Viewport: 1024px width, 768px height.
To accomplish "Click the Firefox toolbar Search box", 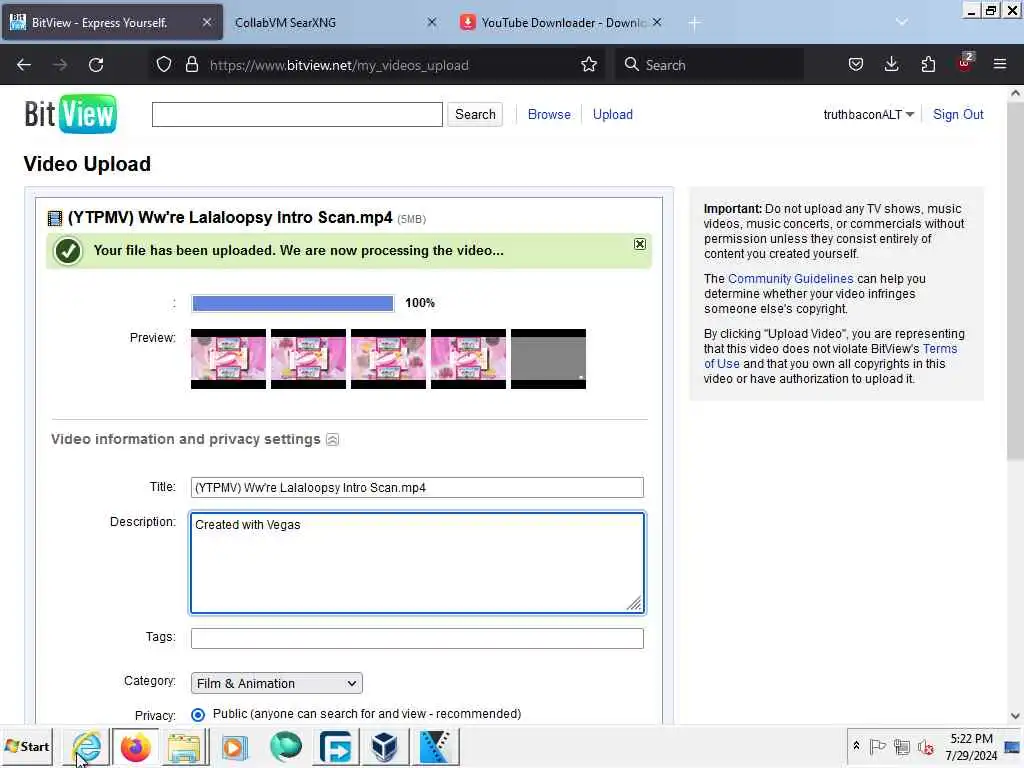I will click(x=709, y=65).
